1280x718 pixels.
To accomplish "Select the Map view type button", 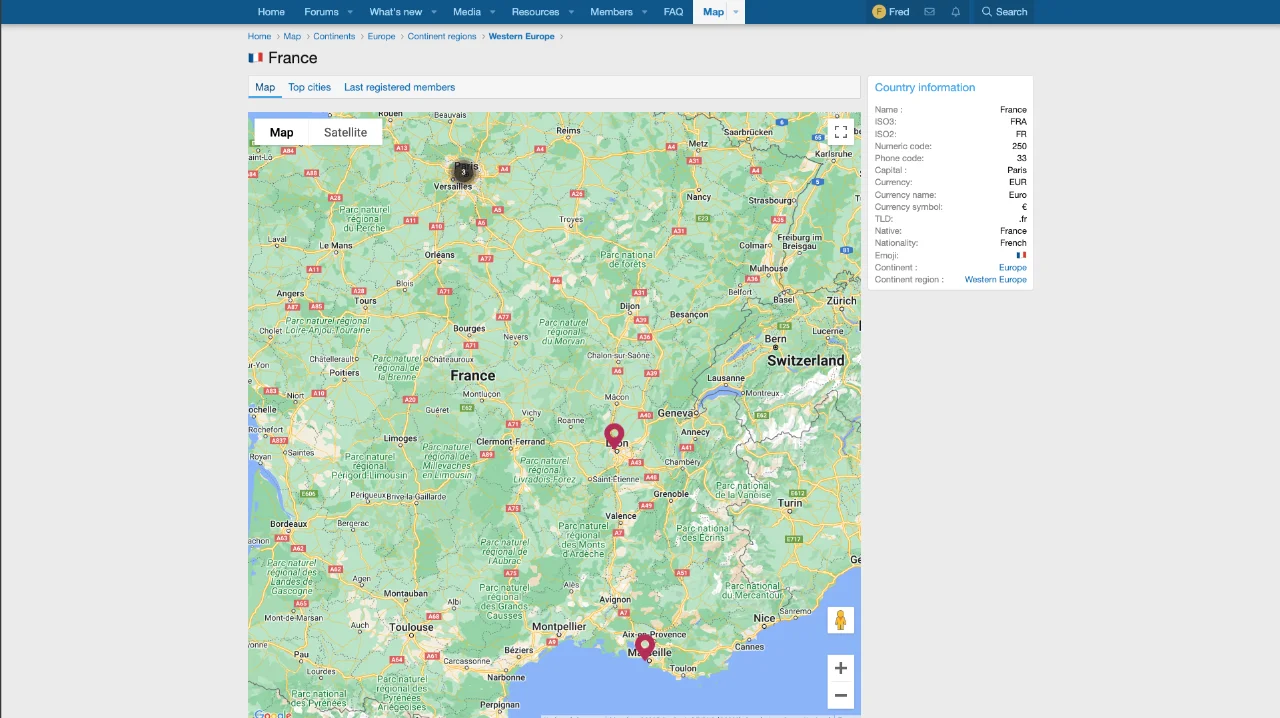I will 281,132.
